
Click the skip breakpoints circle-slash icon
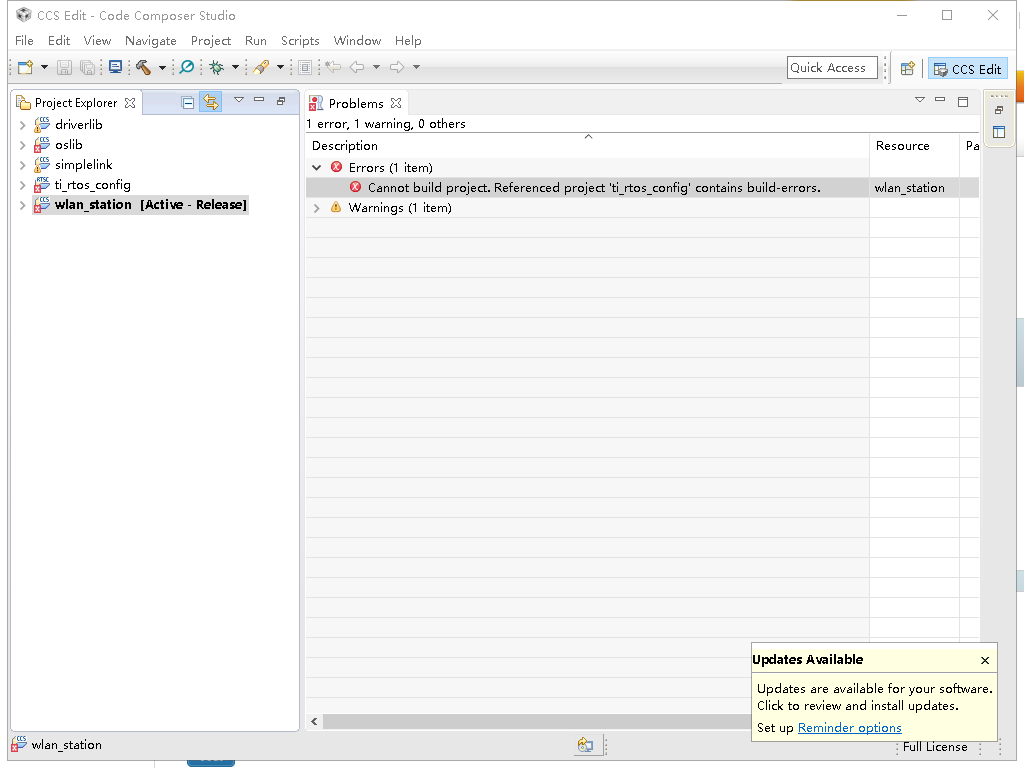pyautogui.click(x=187, y=67)
